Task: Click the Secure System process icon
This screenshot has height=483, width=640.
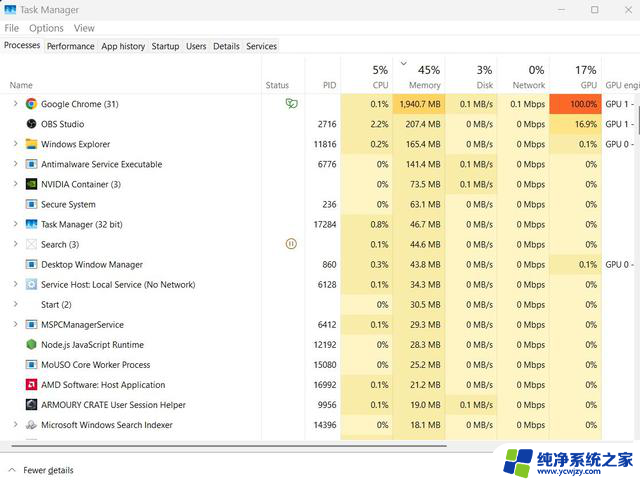Action: click(31, 204)
